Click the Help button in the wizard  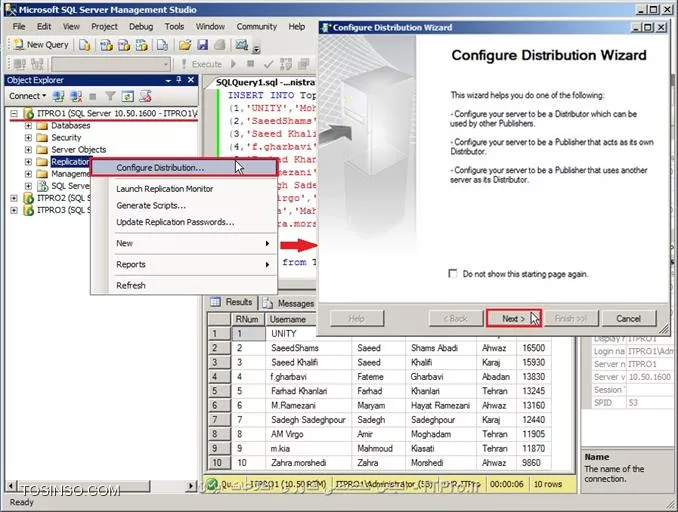357,319
